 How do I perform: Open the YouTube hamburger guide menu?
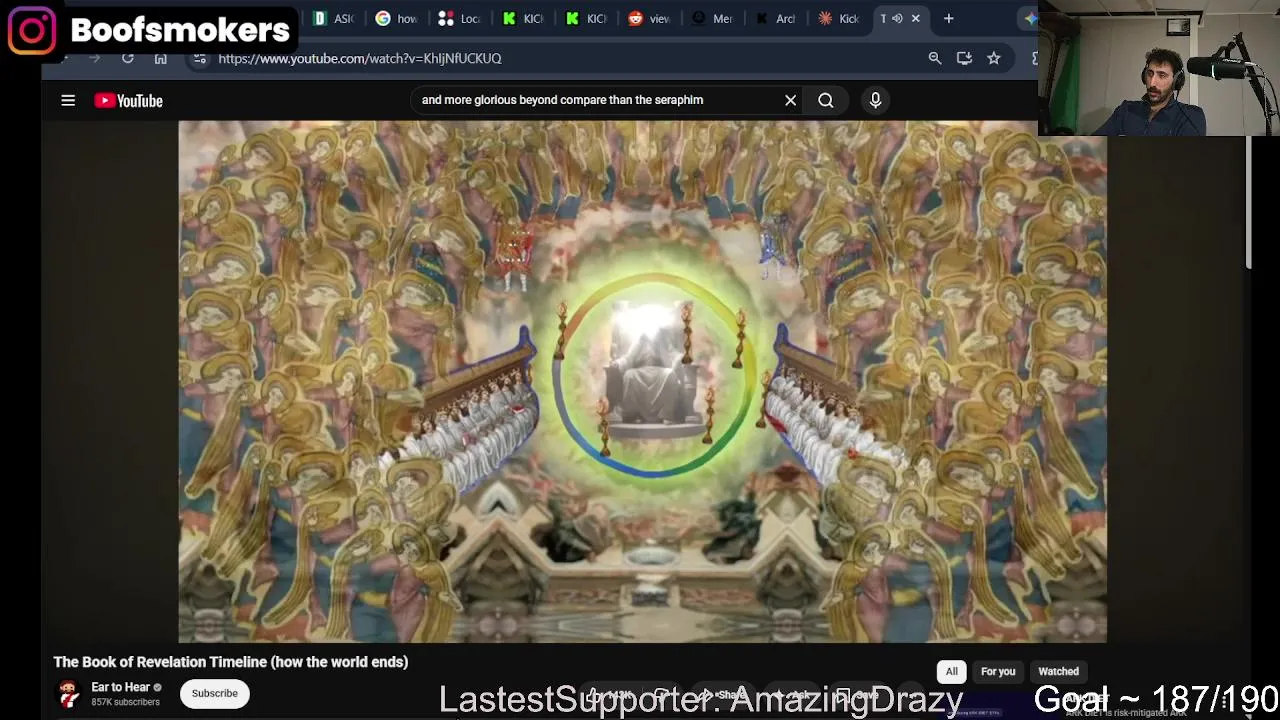[x=68, y=100]
